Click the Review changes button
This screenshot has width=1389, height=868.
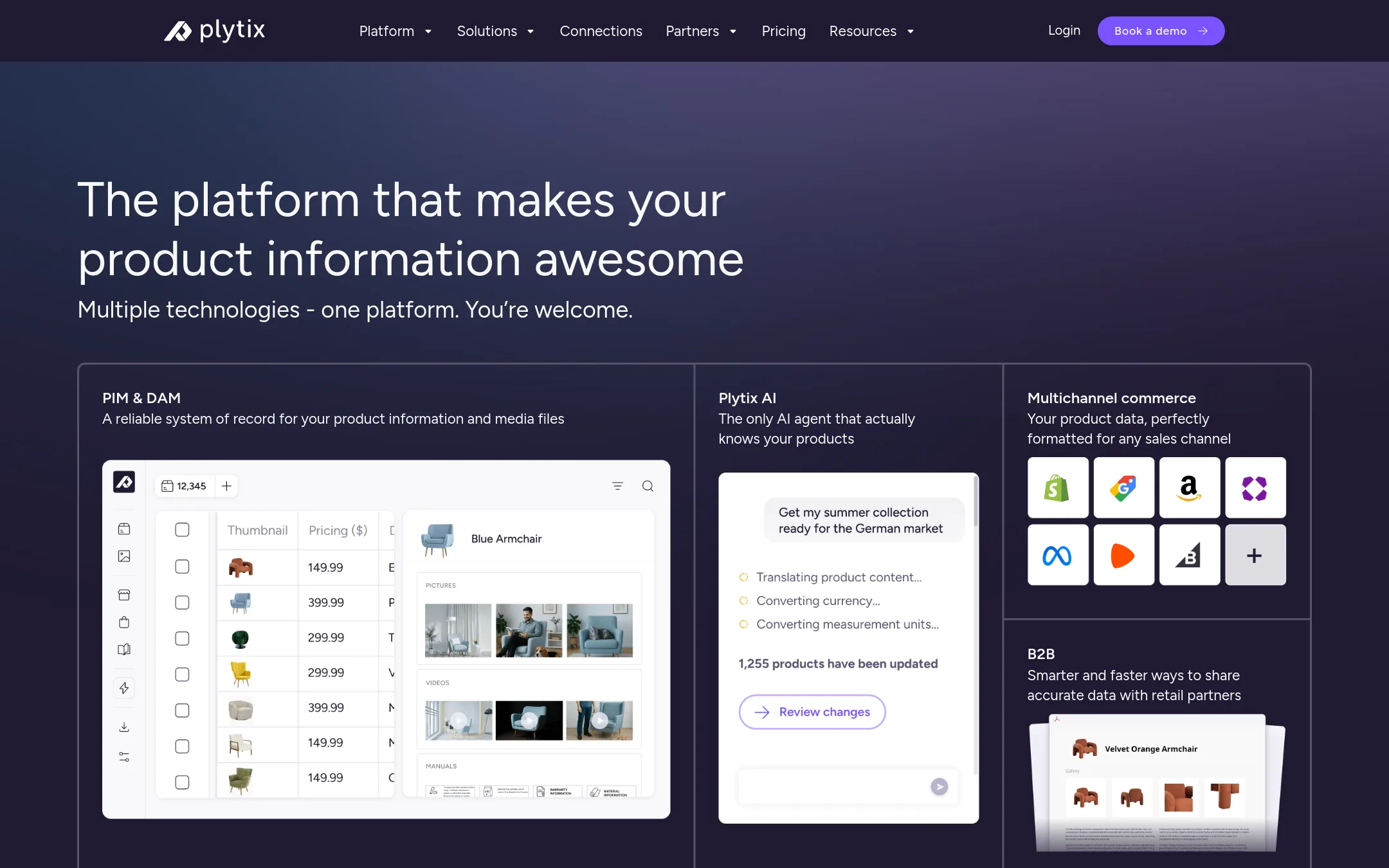pyautogui.click(x=812, y=712)
